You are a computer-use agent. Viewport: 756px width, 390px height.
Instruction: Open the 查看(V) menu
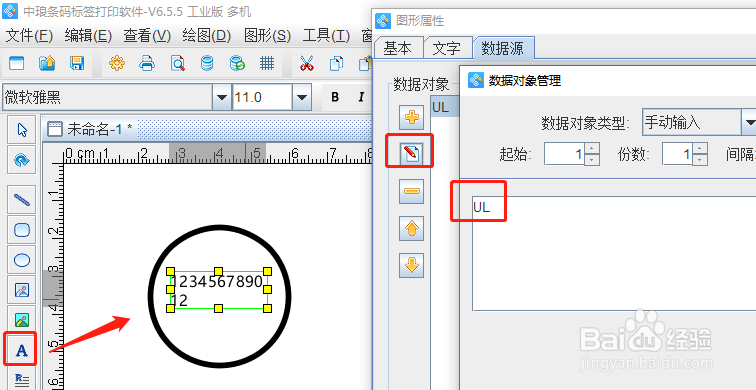147,35
